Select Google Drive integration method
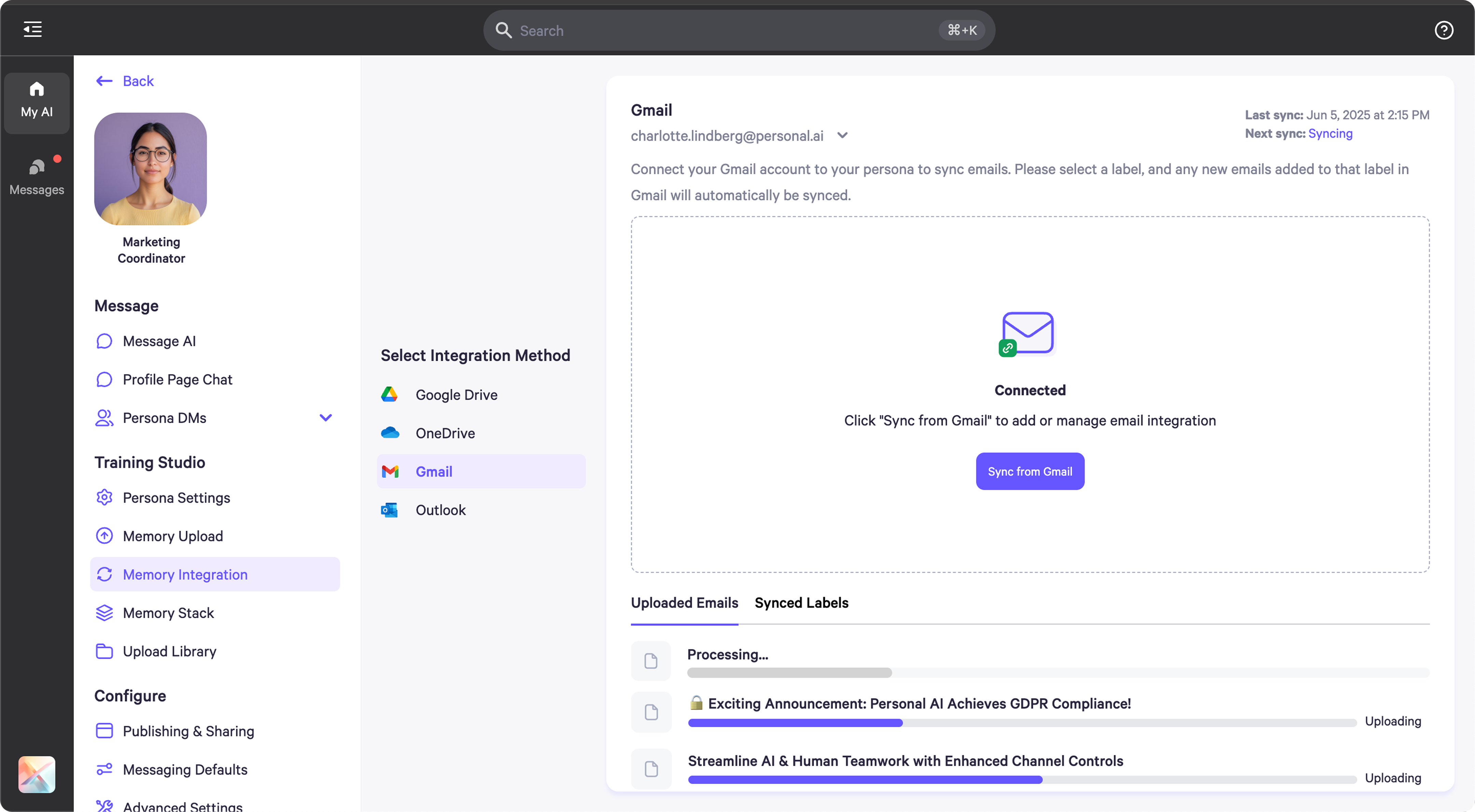Viewport: 1475px width, 812px height. click(456, 394)
